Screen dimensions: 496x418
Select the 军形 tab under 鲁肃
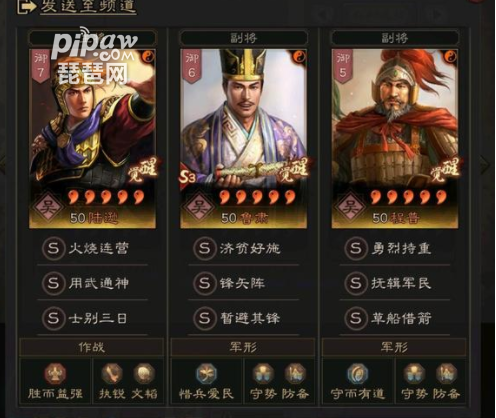pyautogui.click(x=243, y=347)
